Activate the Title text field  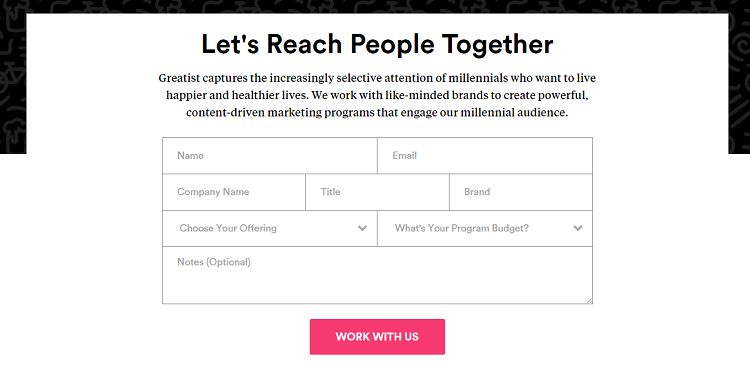[x=377, y=192]
